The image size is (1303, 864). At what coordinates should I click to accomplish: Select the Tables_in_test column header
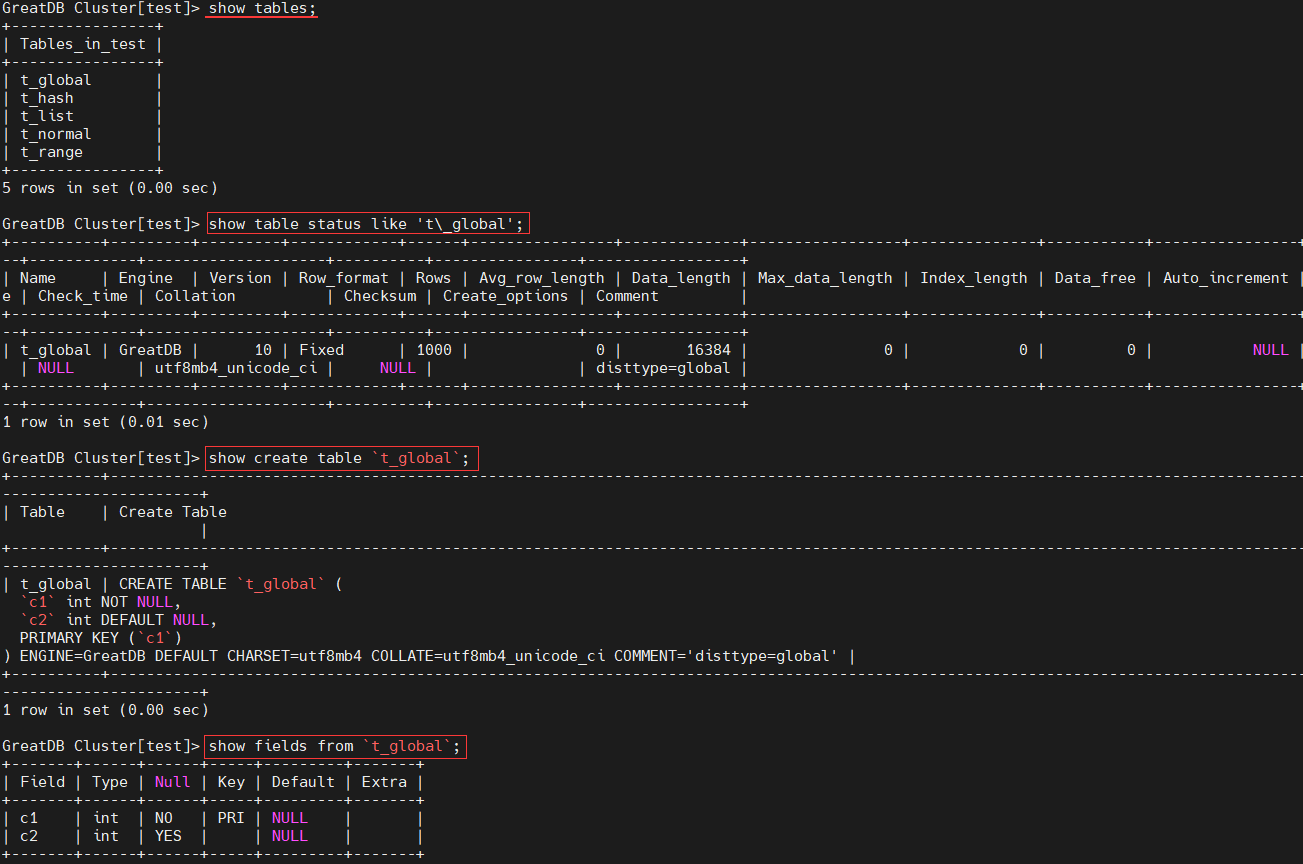tap(83, 44)
